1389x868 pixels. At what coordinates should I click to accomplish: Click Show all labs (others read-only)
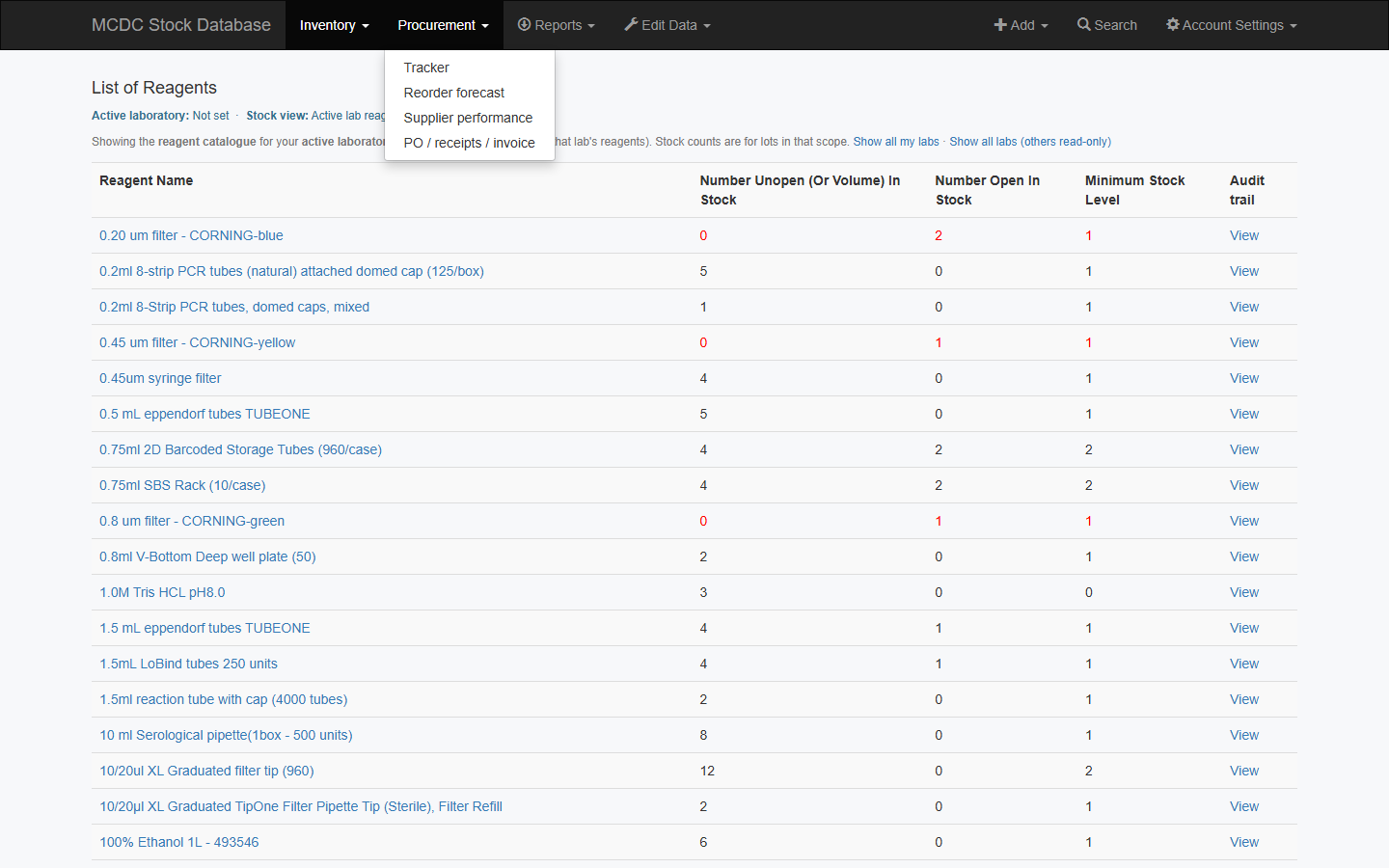coord(1030,142)
